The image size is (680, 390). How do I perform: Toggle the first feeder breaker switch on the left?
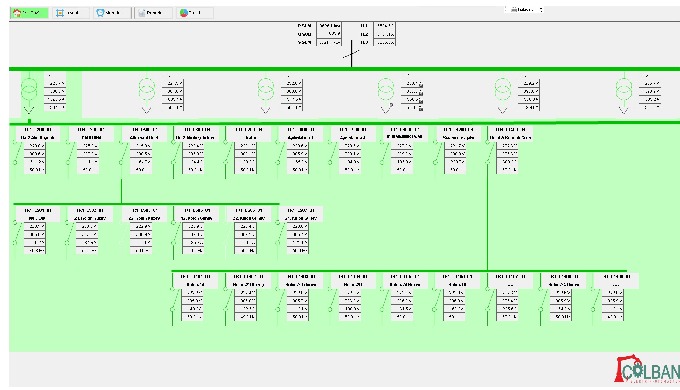(x=16, y=154)
